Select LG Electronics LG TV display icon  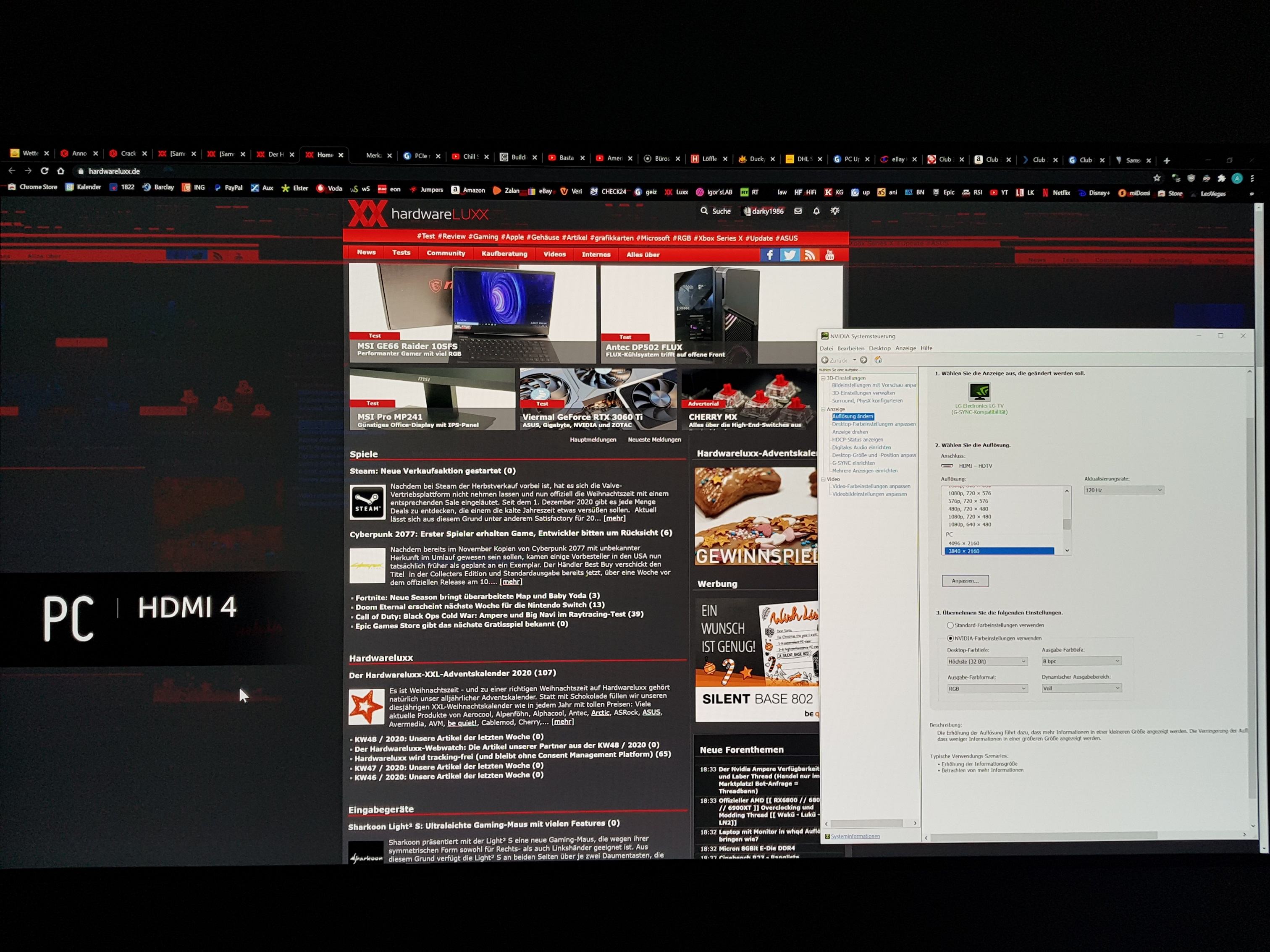(979, 392)
